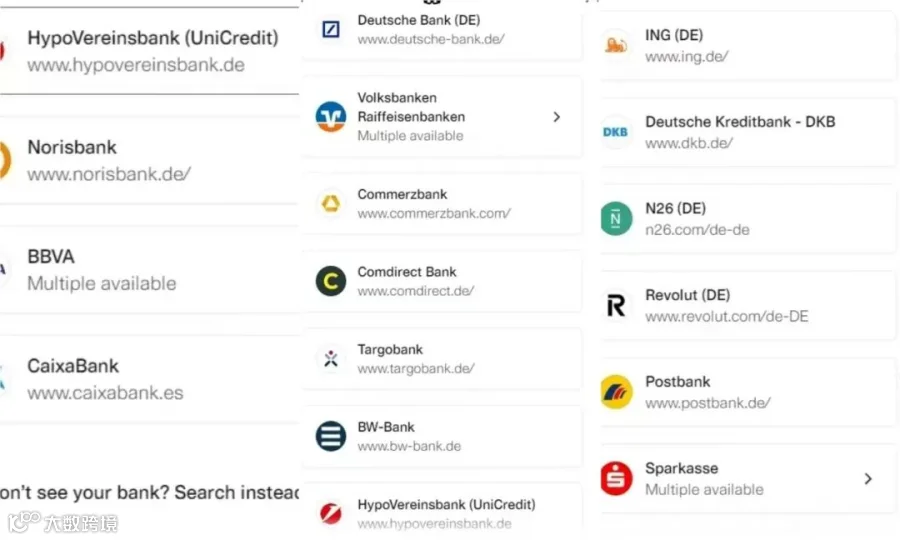
Task: Click www.dkb.de/ address text
Action: tap(689, 143)
